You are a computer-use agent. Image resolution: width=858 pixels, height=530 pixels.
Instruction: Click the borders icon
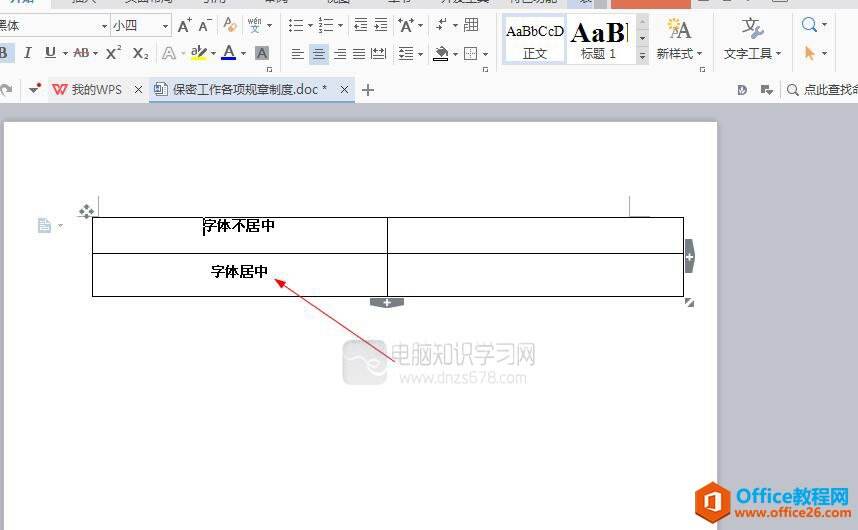(470, 54)
